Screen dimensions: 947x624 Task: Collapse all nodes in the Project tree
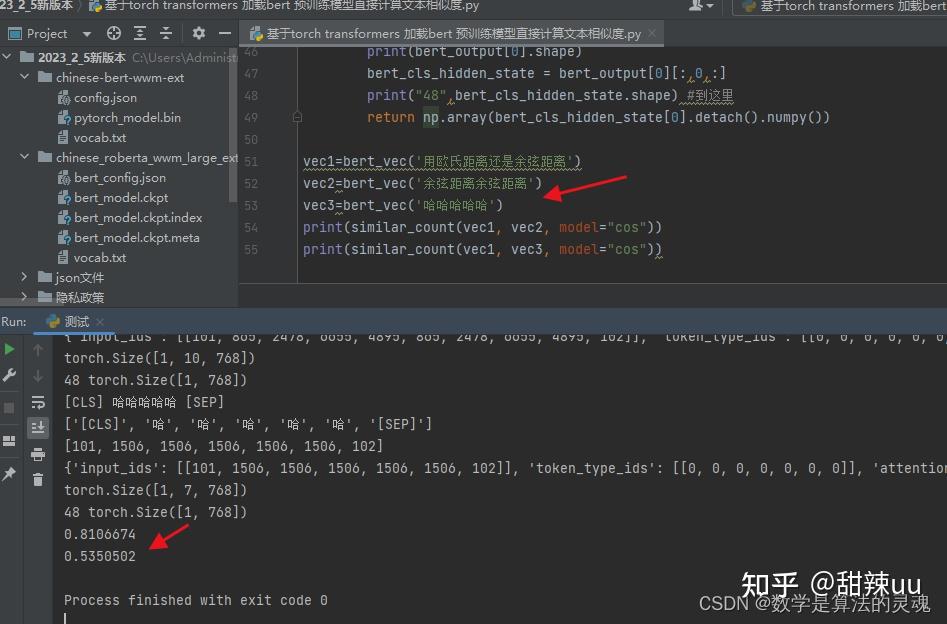tap(166, 33)
